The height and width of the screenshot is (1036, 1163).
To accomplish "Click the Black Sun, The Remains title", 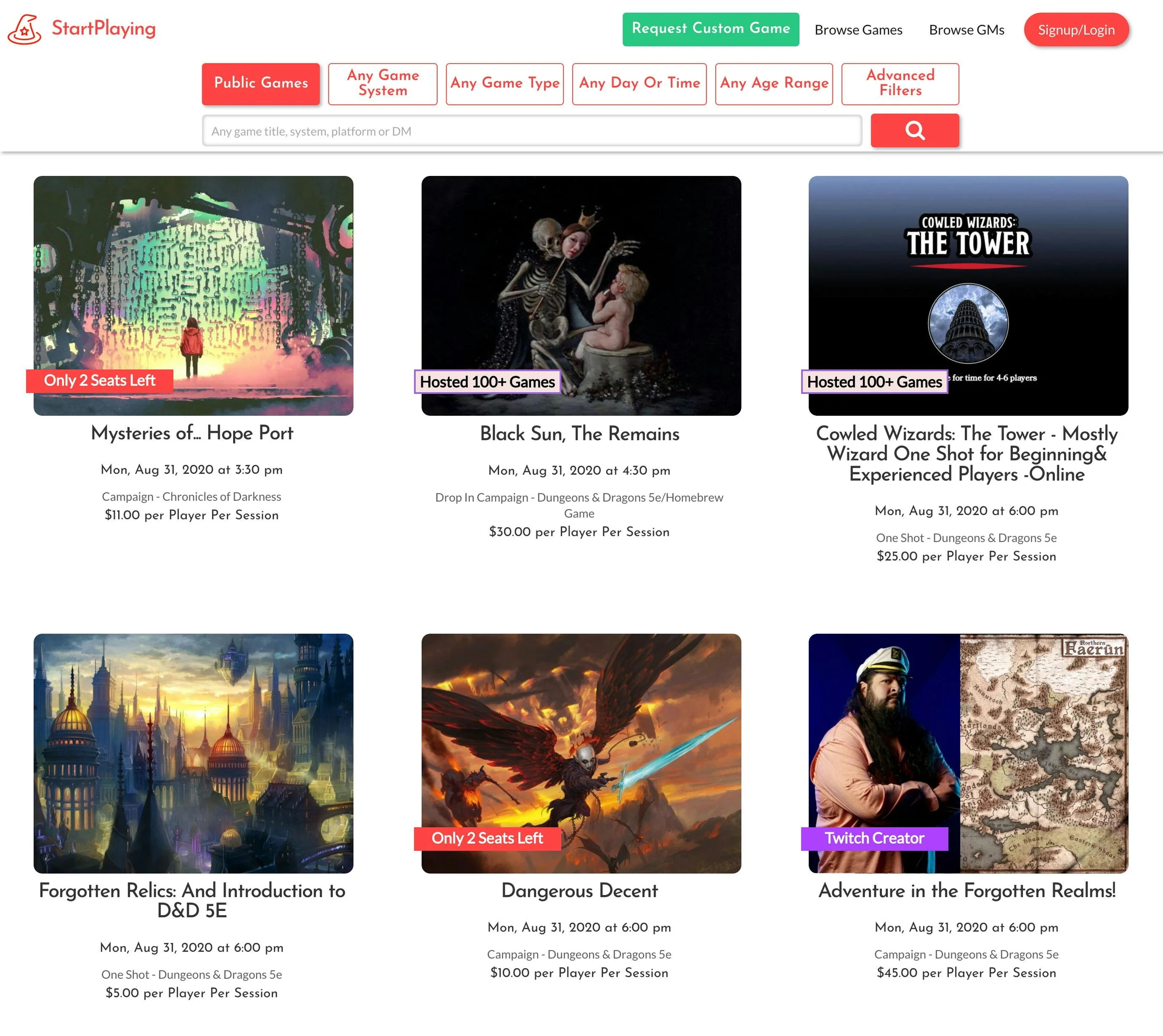I will [x=580, y=433].
